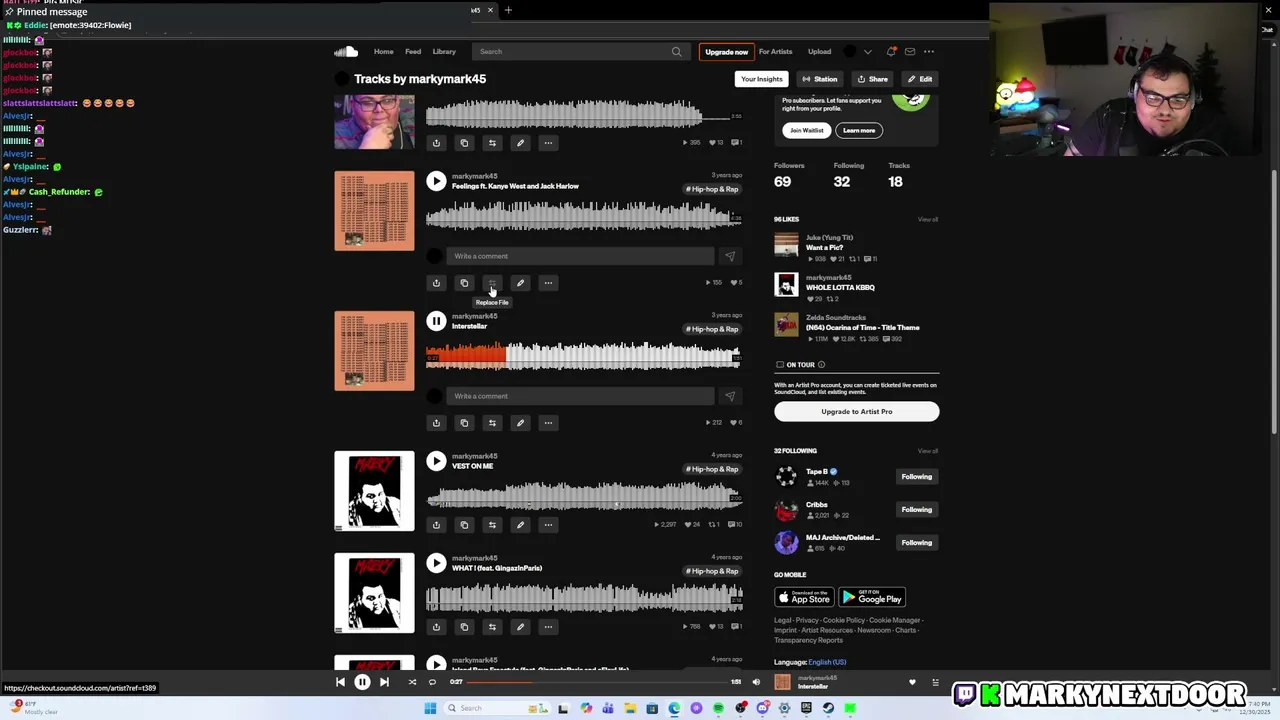Go to Home tab

(x=383, y=52)
